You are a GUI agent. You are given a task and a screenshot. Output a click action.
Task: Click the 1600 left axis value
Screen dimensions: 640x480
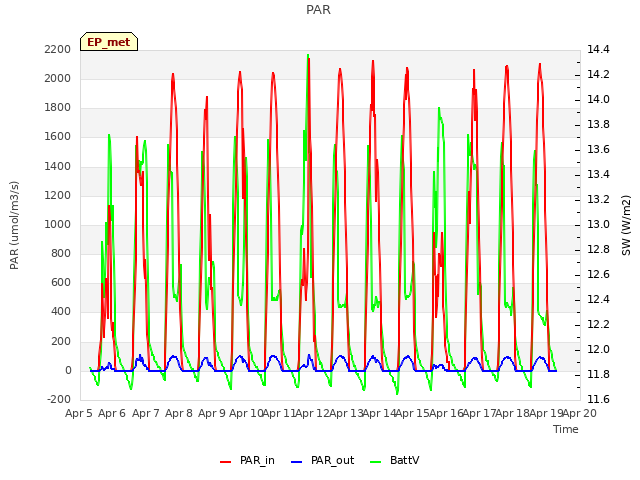click(58, 137)
